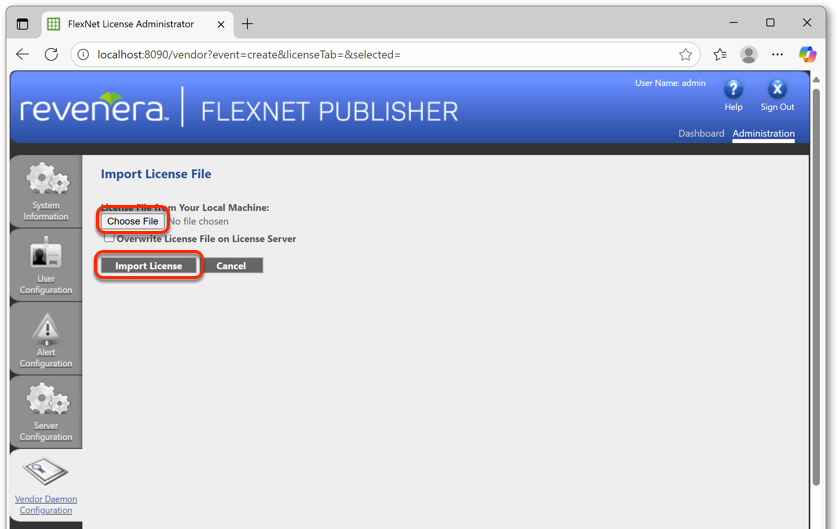Click the site information icon in address bar
Viewport: 838px width, 529px height.
pyautogui.click(x=83, y=55)
